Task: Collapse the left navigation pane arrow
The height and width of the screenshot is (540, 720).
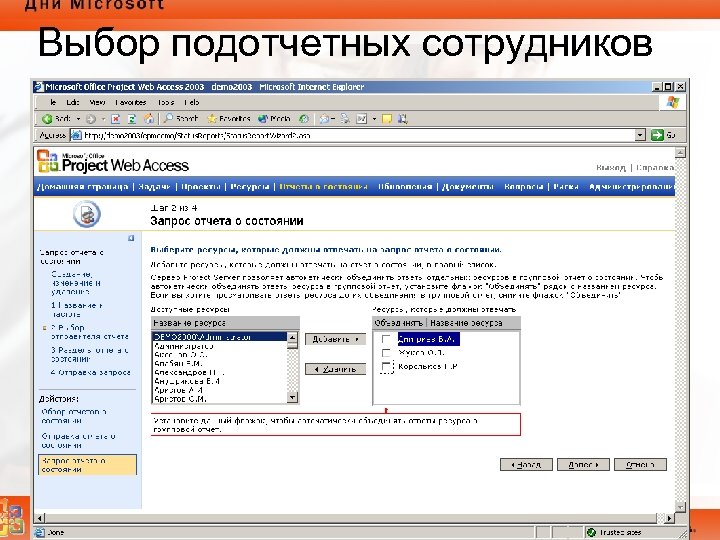Action: (x=131, y=238)
